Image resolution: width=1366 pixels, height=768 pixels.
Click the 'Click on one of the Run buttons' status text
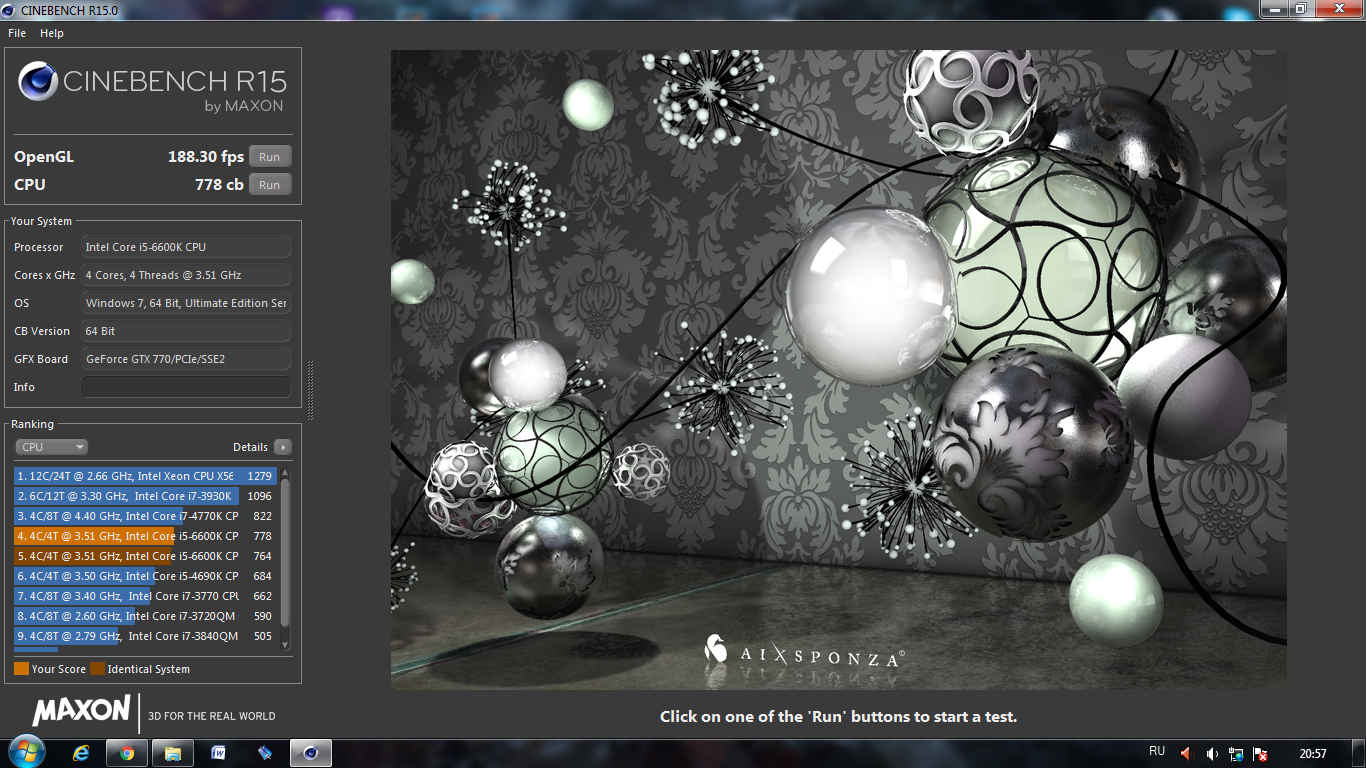(838, 716)
